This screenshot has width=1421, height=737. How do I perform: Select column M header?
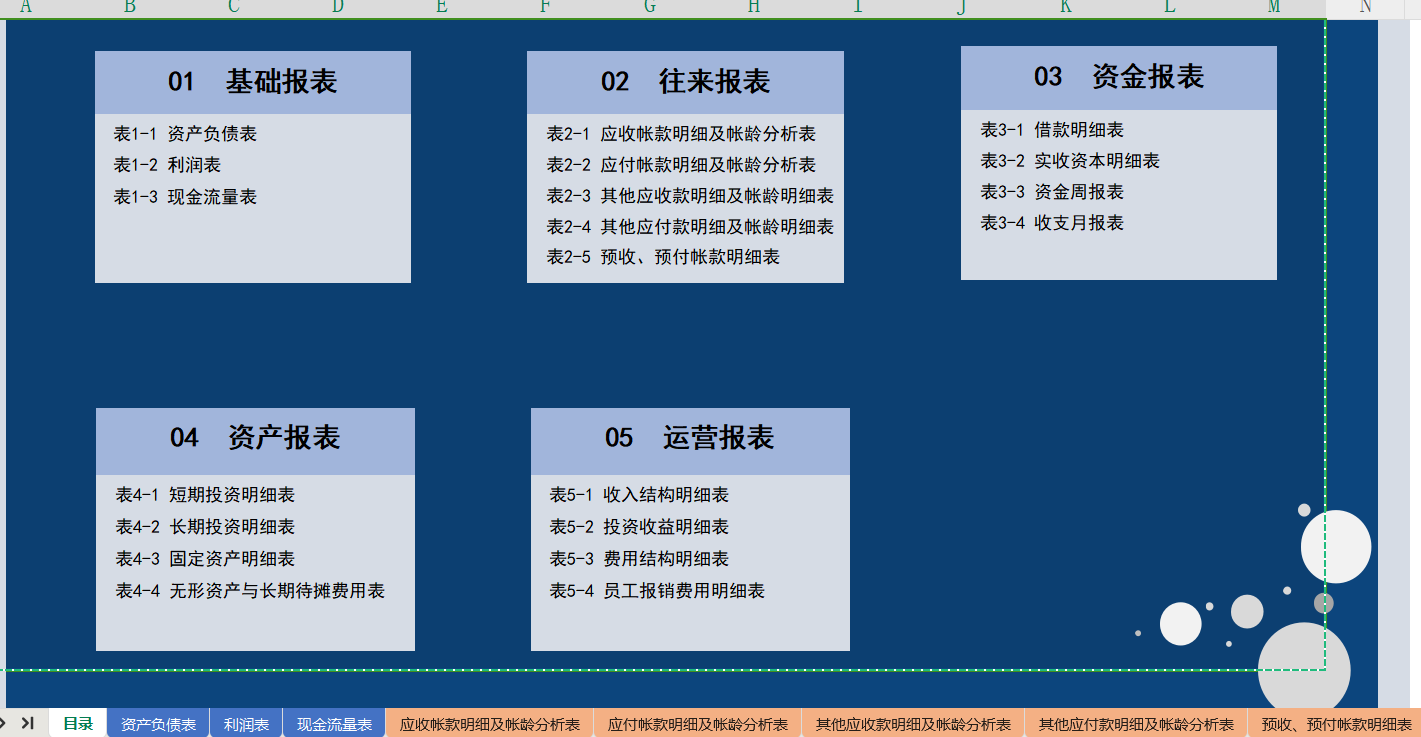coord(1274,8)
